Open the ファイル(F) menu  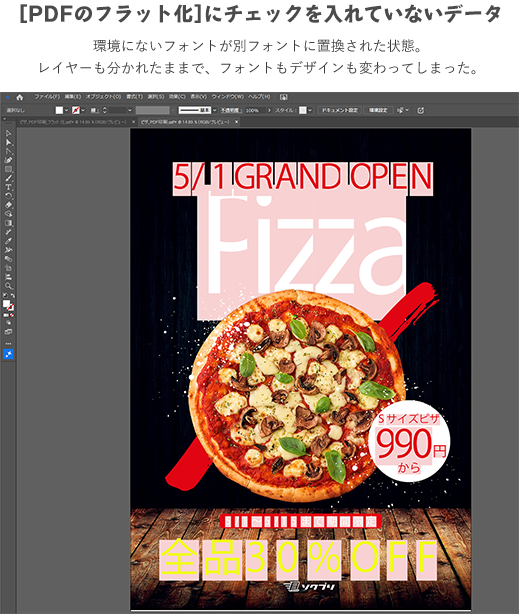click(47, 97)
